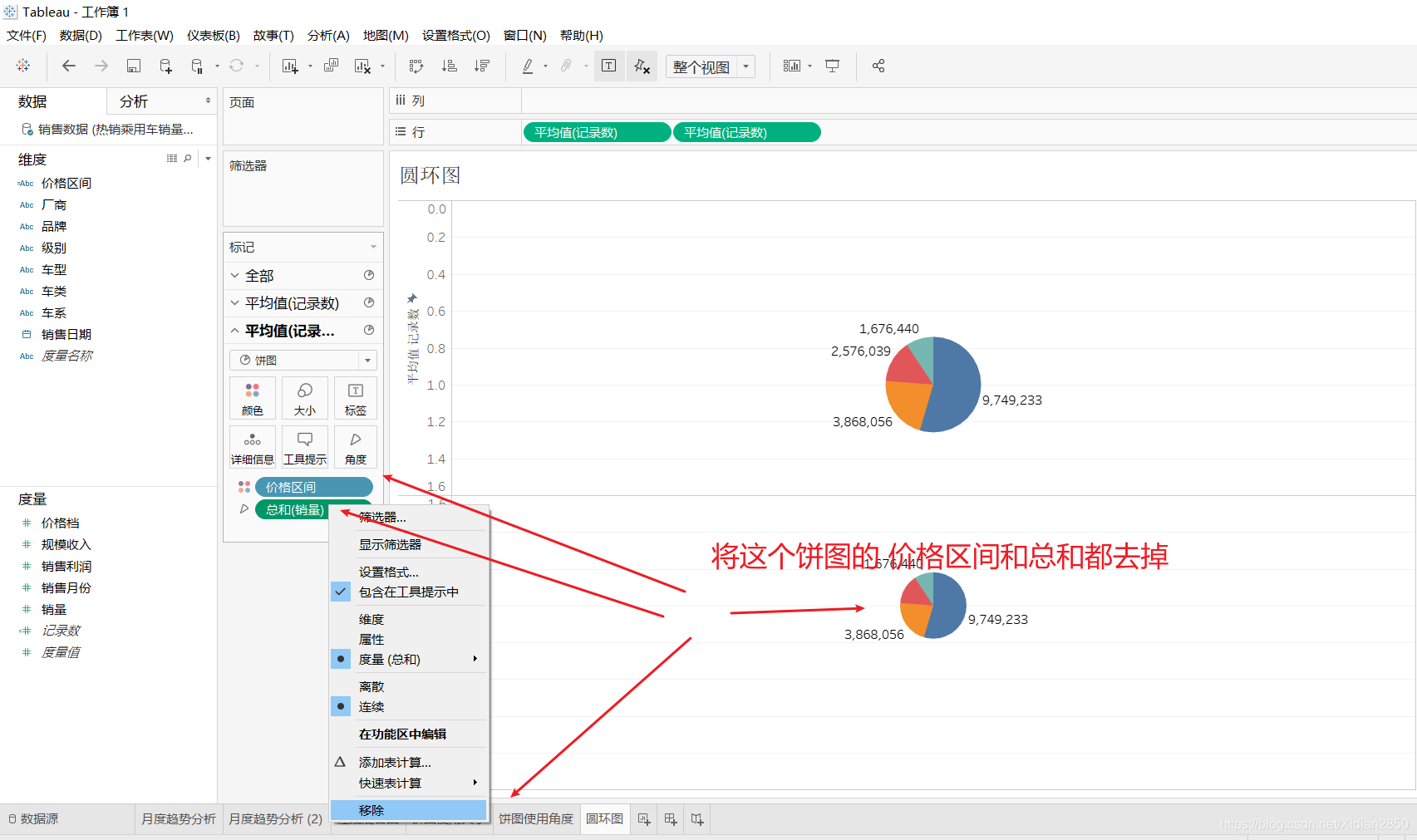
Task: Click the add new data source icon
Action: 165,66
